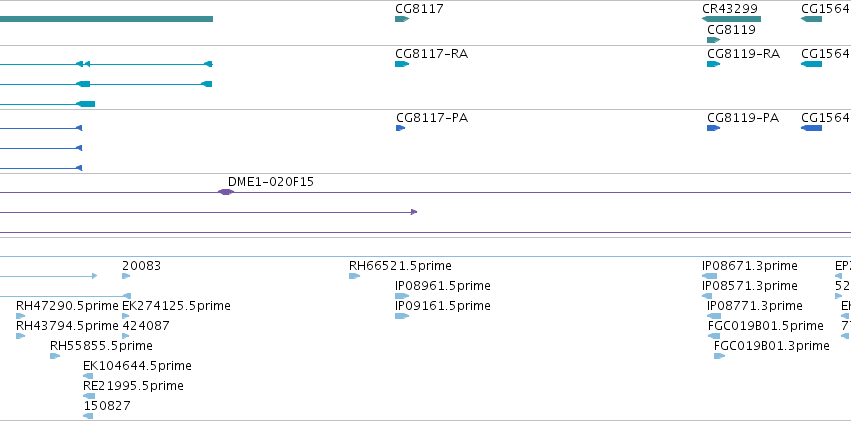
Task: Click the RH66521.5prime EST arrow
Action: click(x=354, y=276)
